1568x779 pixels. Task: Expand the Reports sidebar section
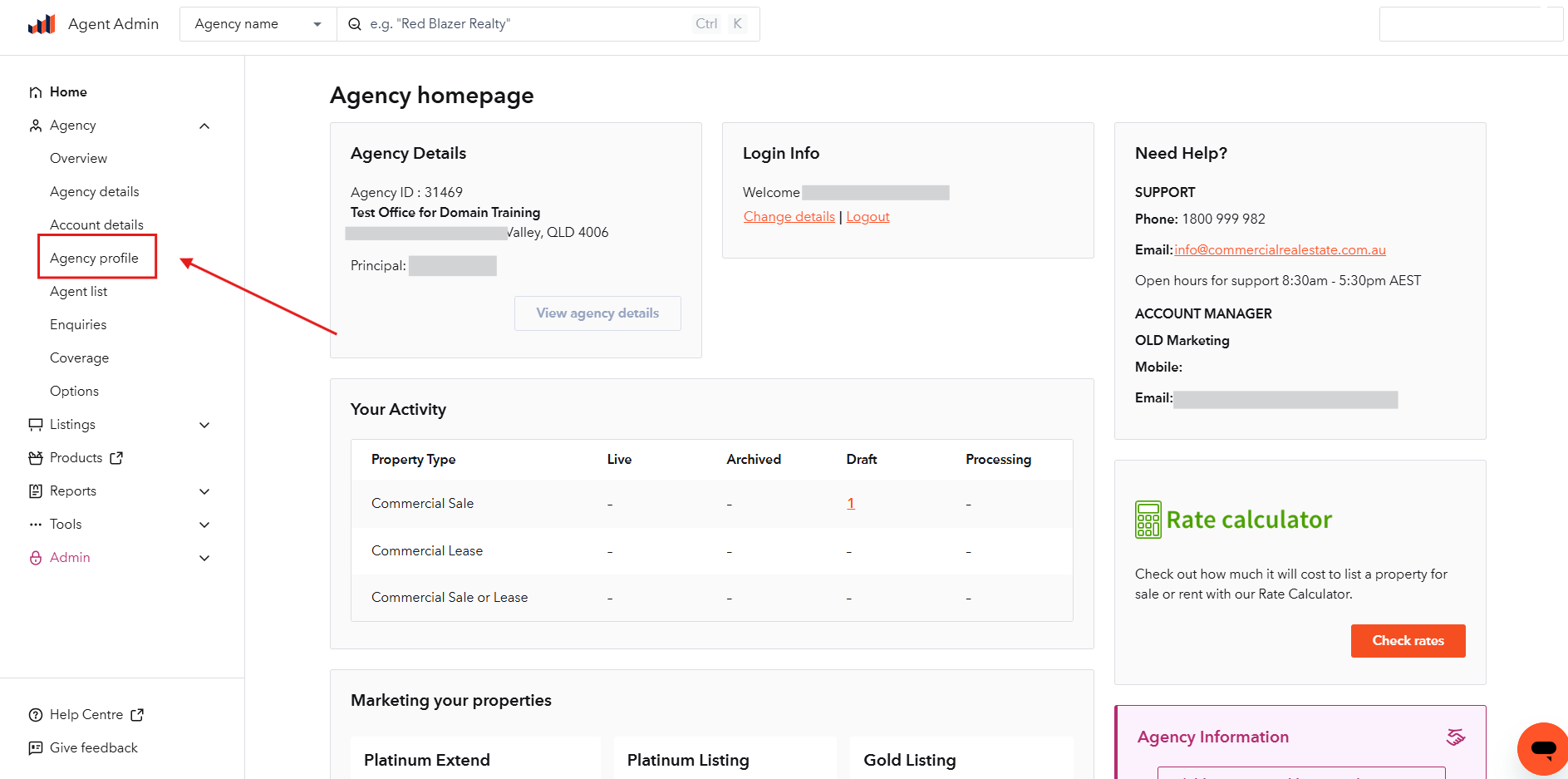(x=204, y=491)
